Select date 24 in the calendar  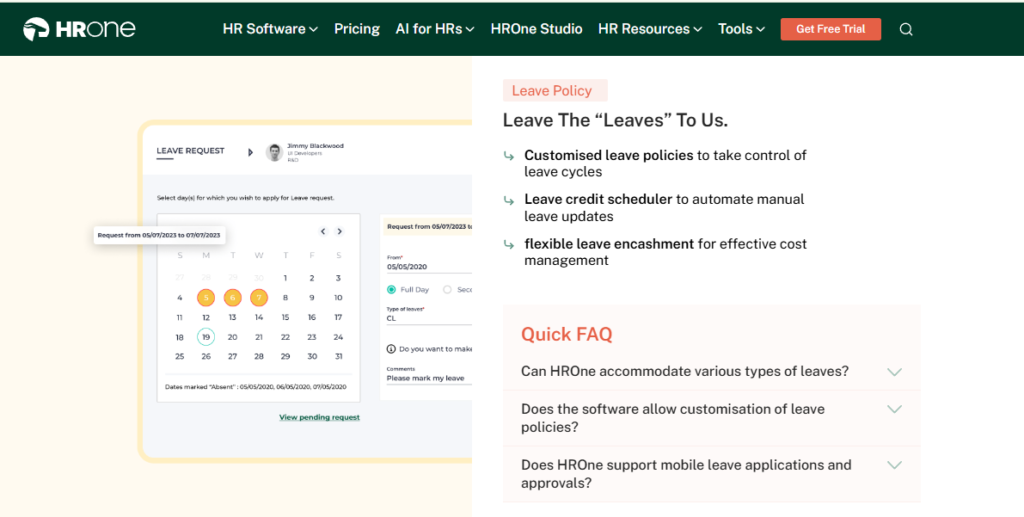[x=338, y=337]
